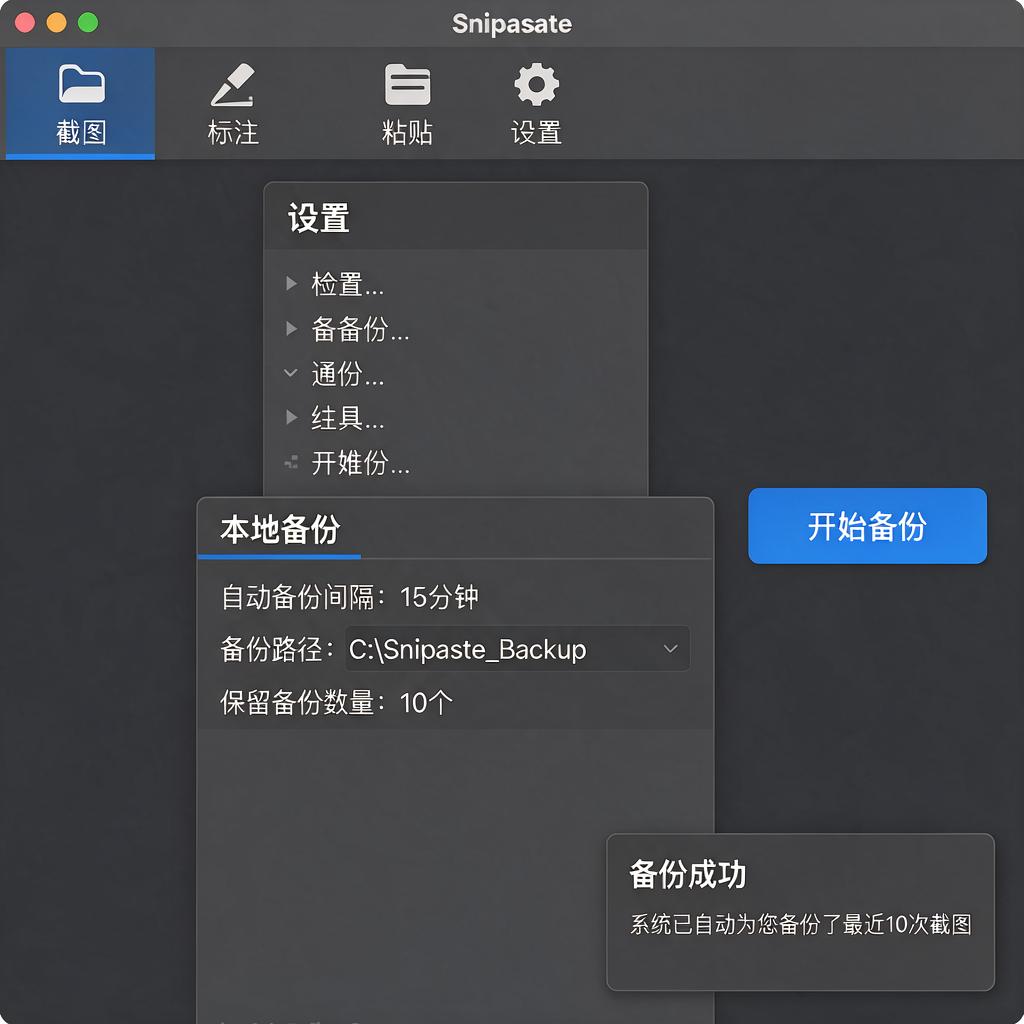This screenshot has width=1024, height=1024.
Task: Click the 开始备份 button
Action: 867,526
